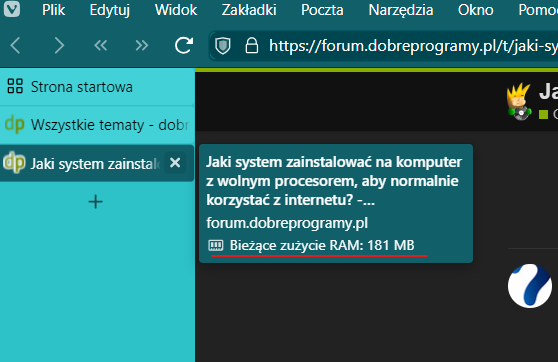Open the Widok menu
This screenshot has width=558, height=362.
[176, 10]
